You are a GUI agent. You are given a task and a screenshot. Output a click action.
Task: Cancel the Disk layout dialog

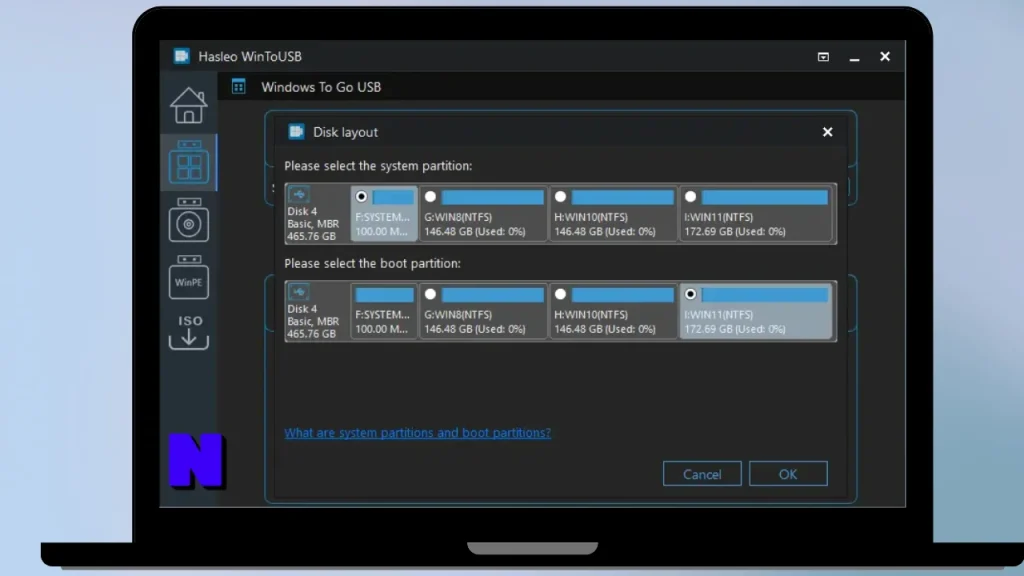702,474
